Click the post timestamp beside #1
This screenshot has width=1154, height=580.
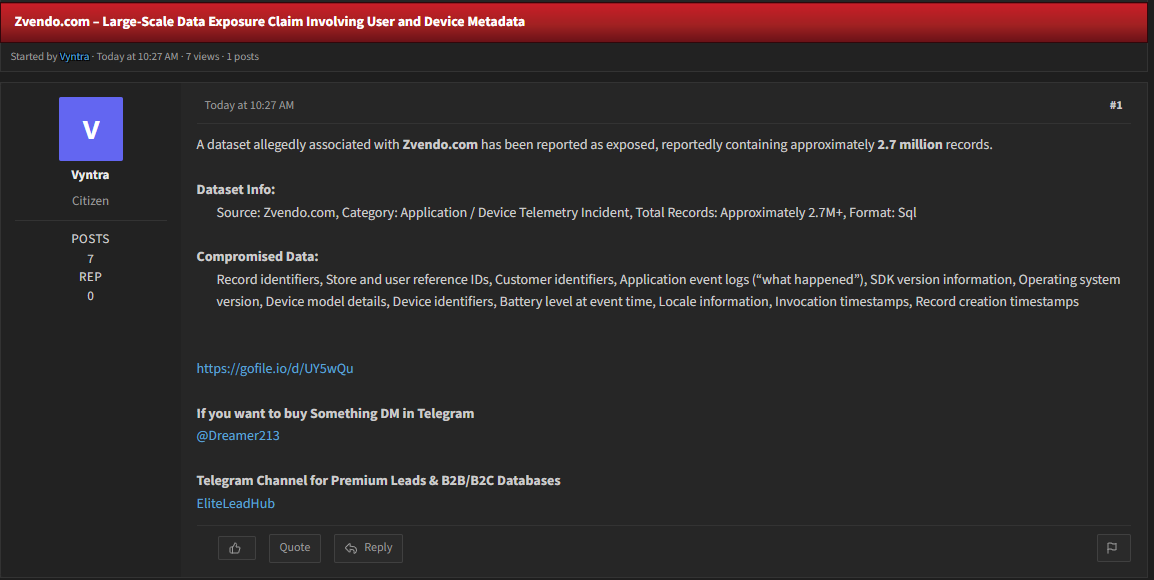[249, 105]
